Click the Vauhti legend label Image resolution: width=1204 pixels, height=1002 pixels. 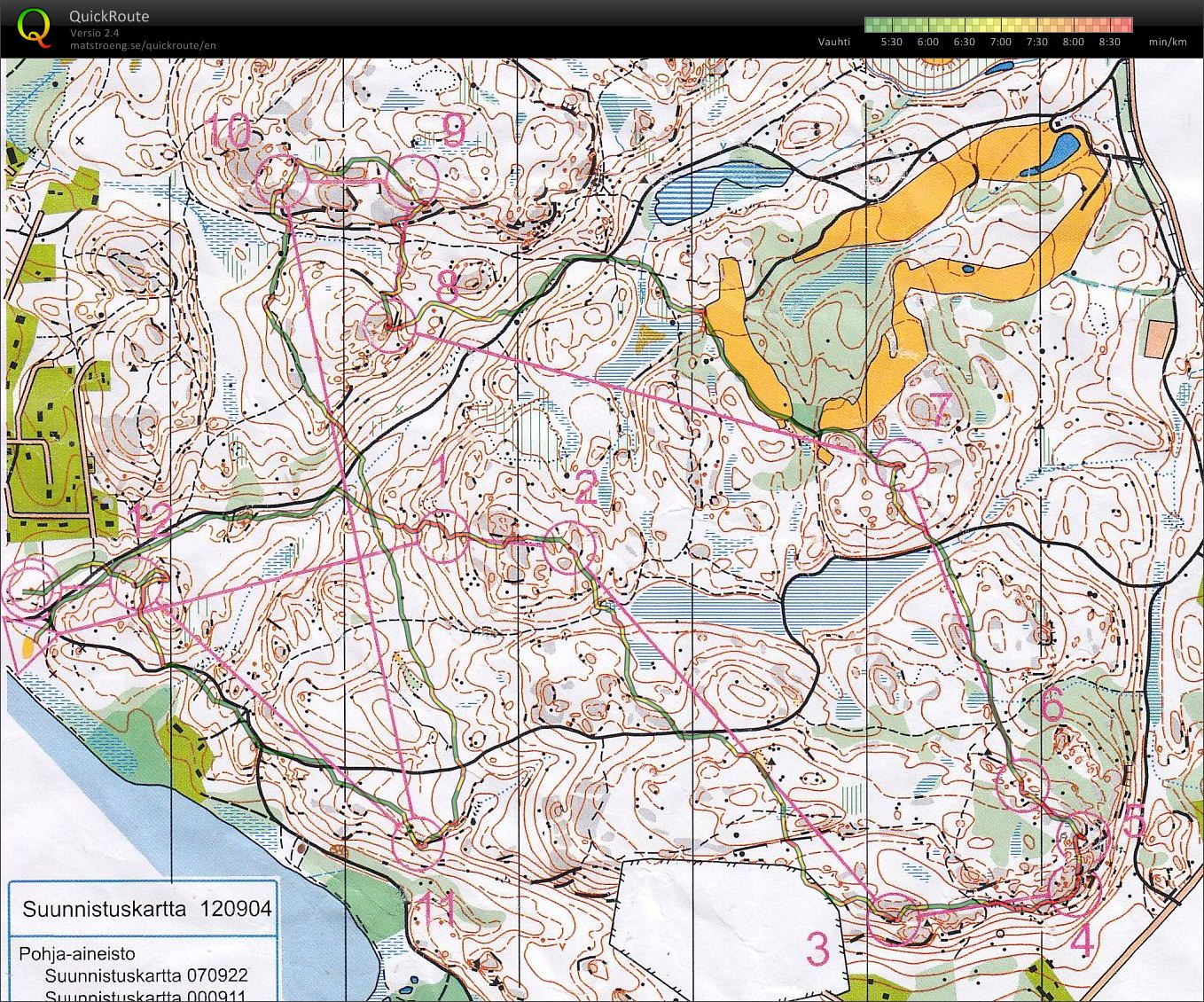(833, 42)
